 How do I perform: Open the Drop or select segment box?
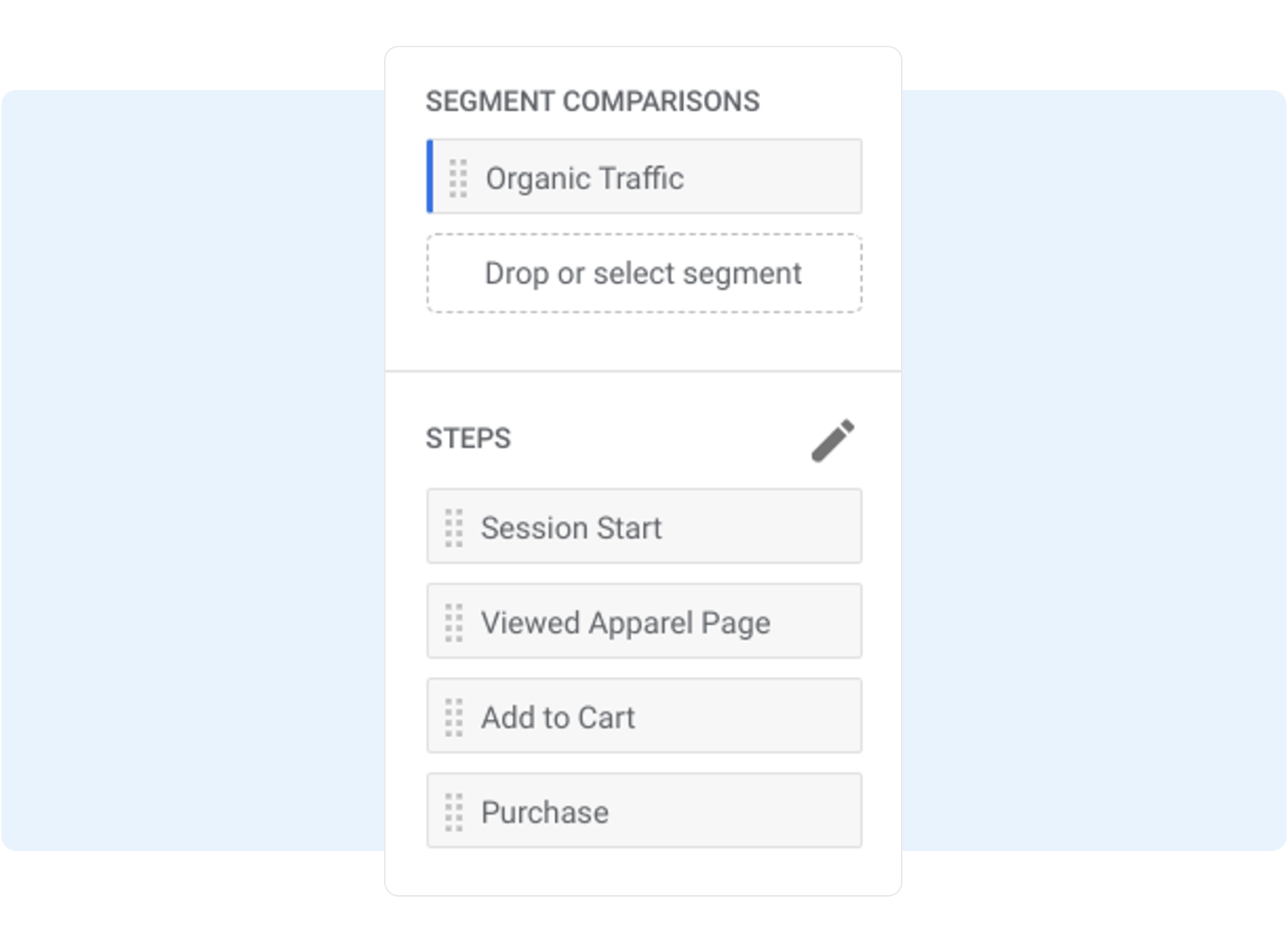click(643, 273)
